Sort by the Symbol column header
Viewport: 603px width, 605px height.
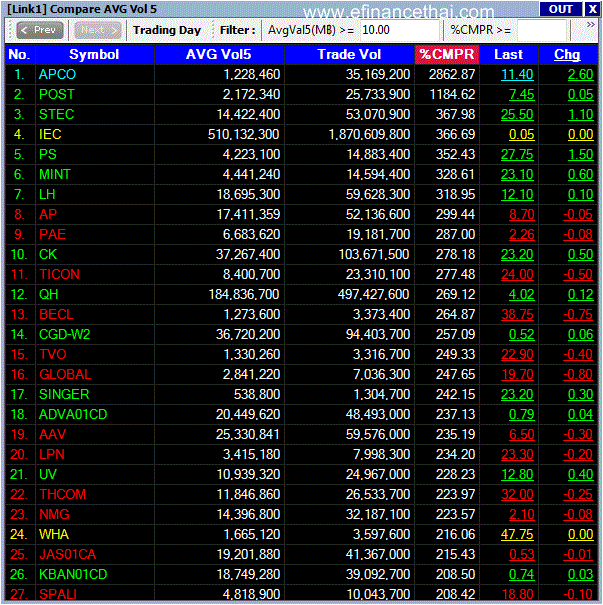pos(94,54)
